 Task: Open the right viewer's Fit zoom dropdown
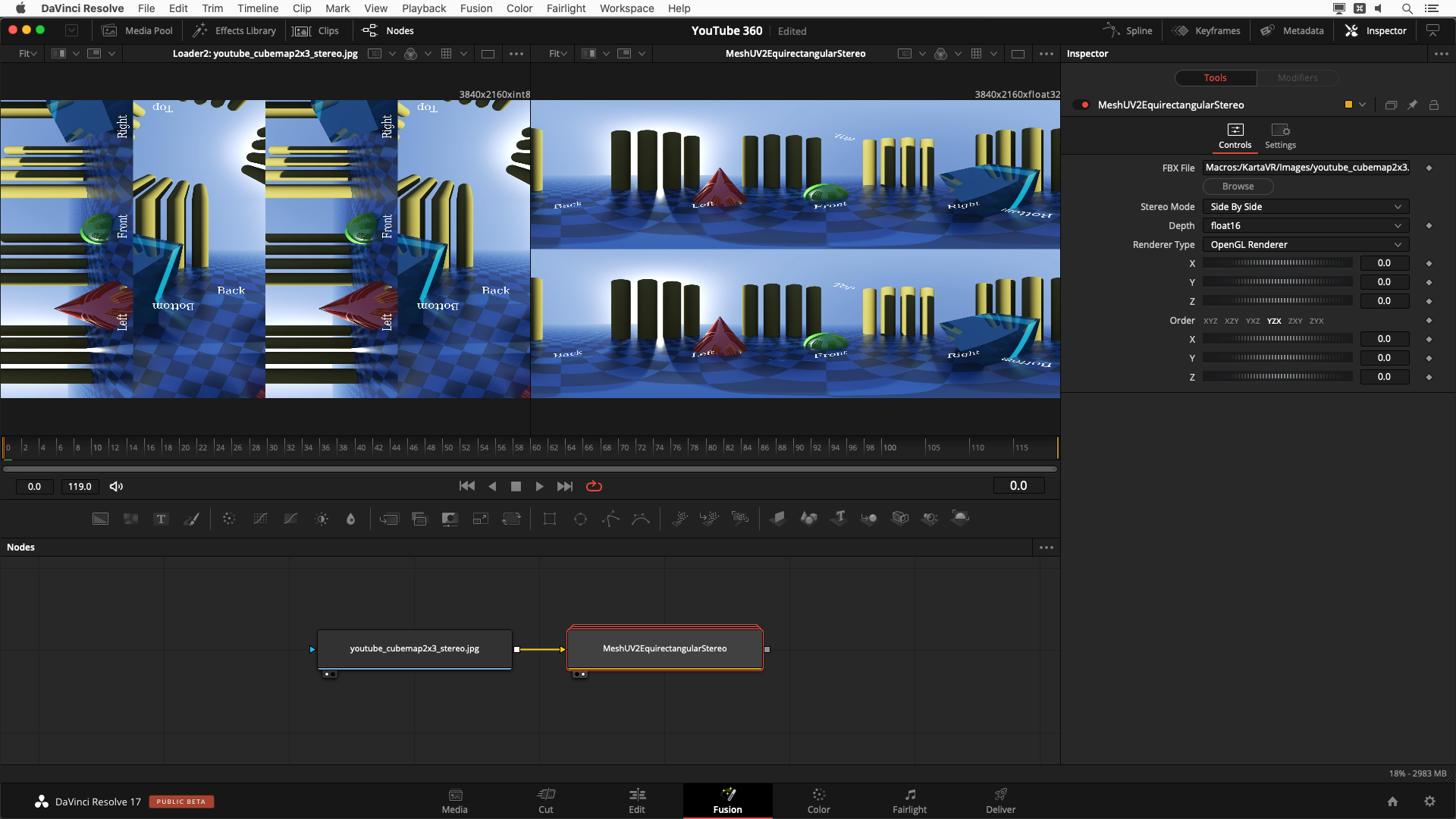[558, 54]
